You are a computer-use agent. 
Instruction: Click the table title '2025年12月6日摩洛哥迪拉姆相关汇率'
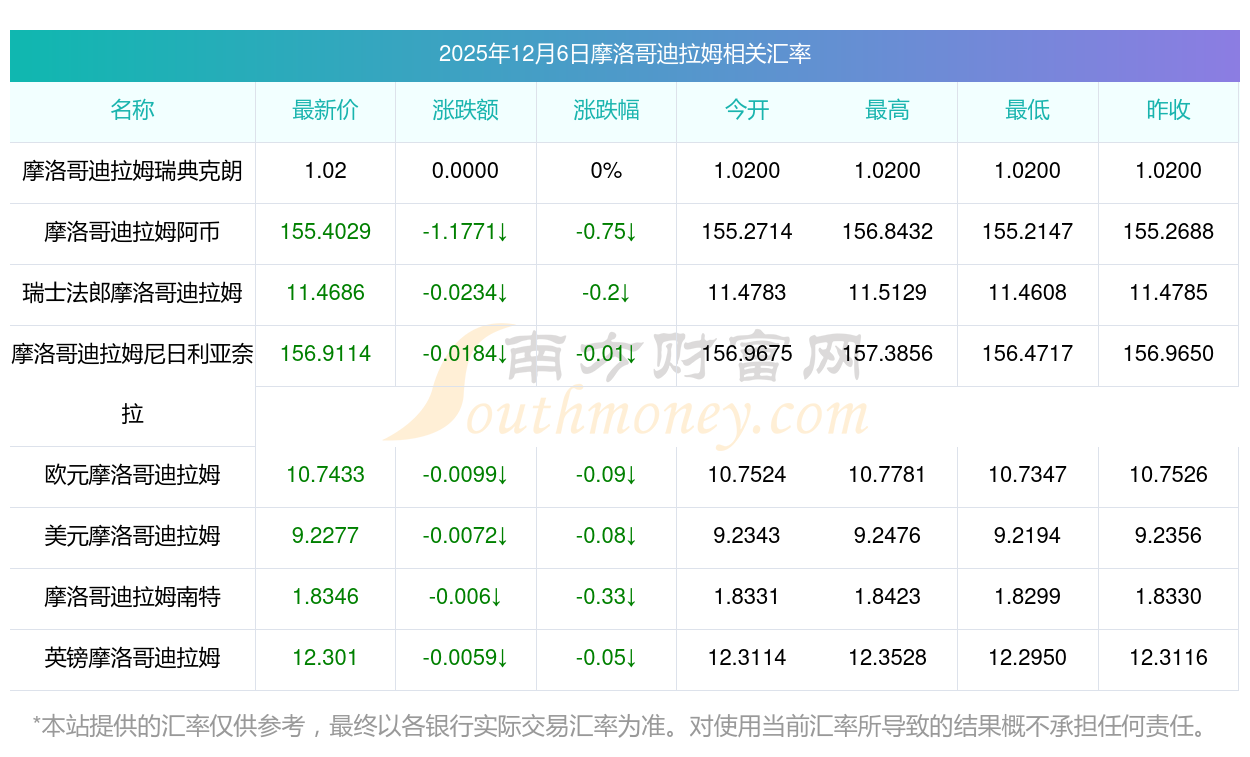(625, 54)
